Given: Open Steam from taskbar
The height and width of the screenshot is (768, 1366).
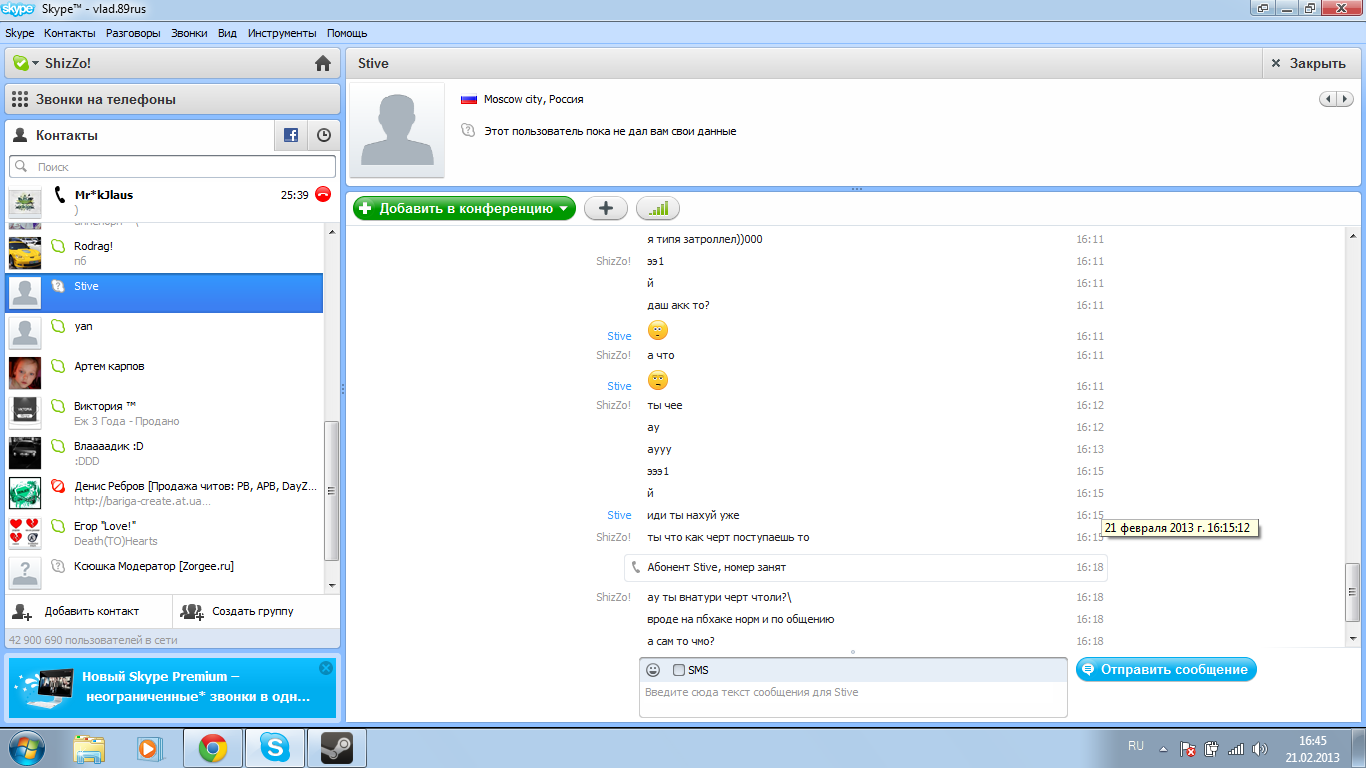Looking at the screenshot, I should click(336, 747).
